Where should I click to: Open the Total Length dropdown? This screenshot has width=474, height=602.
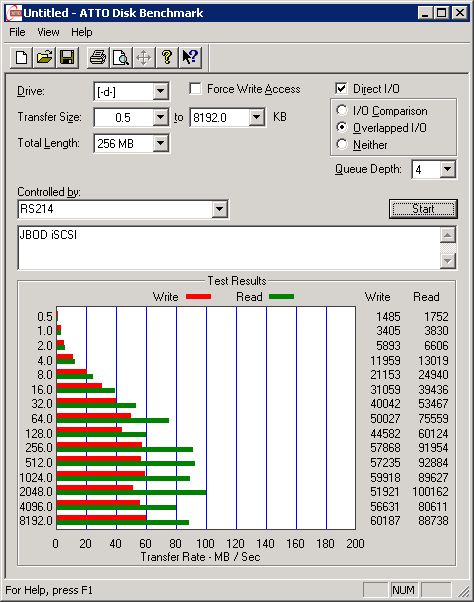[x=160, y=144]
